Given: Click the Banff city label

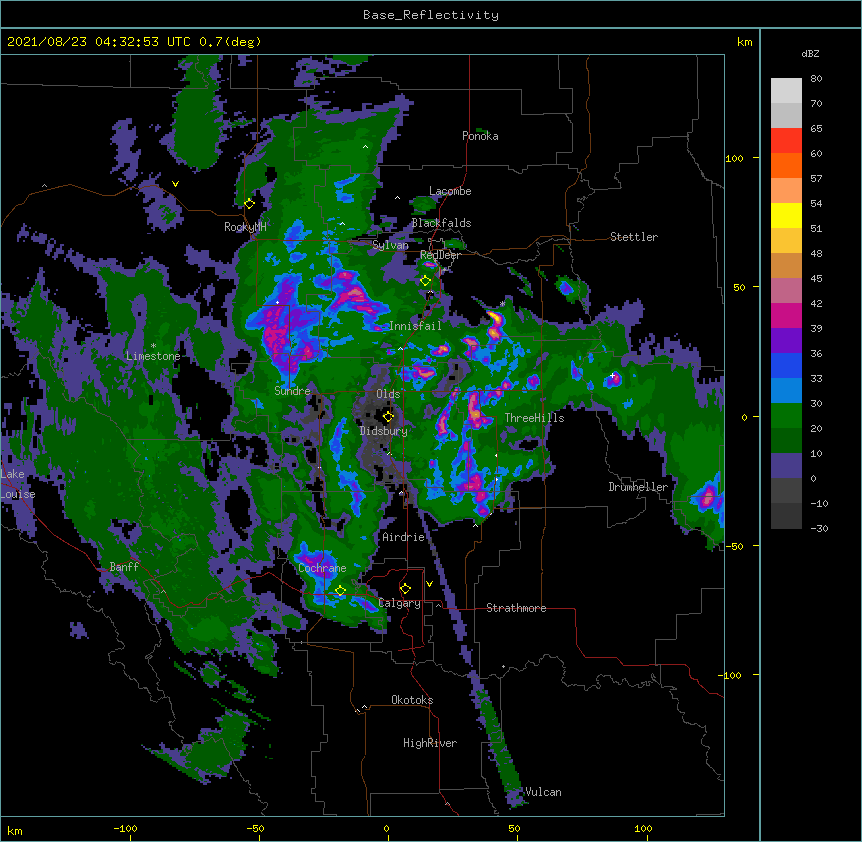Looking at the screenshot, I should (124, 567).
